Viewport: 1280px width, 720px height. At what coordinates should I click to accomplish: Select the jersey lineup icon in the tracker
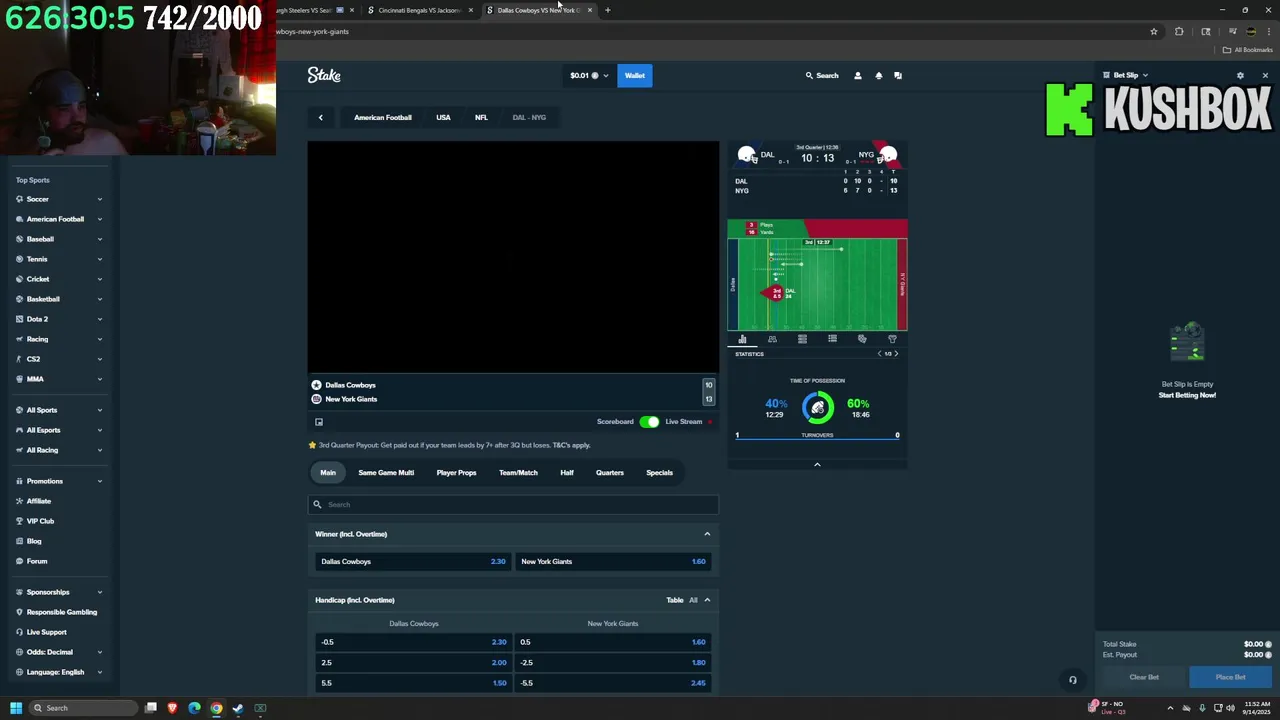[892, 339]
